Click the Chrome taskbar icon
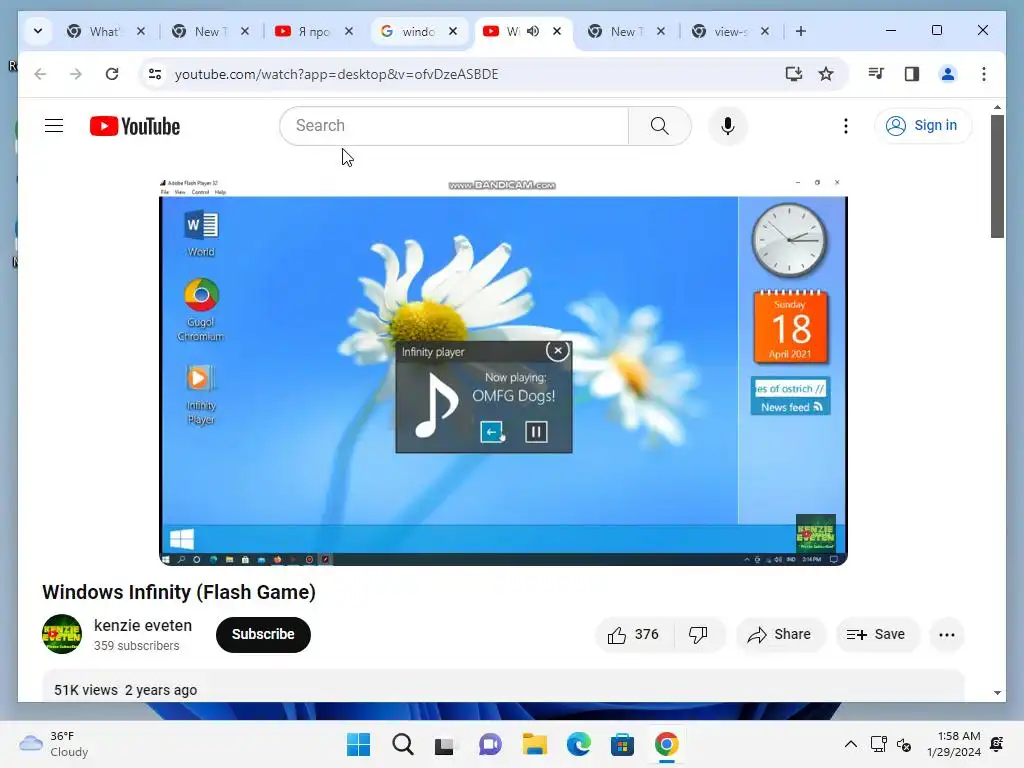The image size is (1024, 768). [667, 744]
